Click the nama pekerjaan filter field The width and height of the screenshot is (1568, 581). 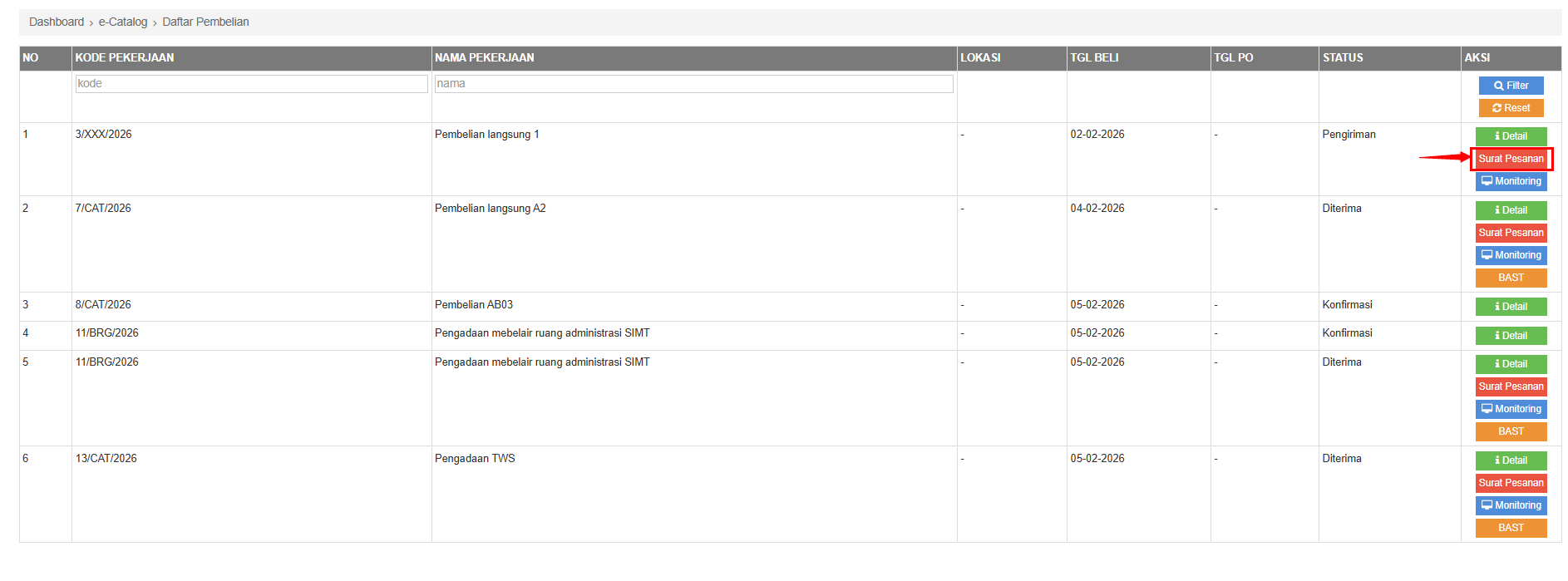coord(693,84)
